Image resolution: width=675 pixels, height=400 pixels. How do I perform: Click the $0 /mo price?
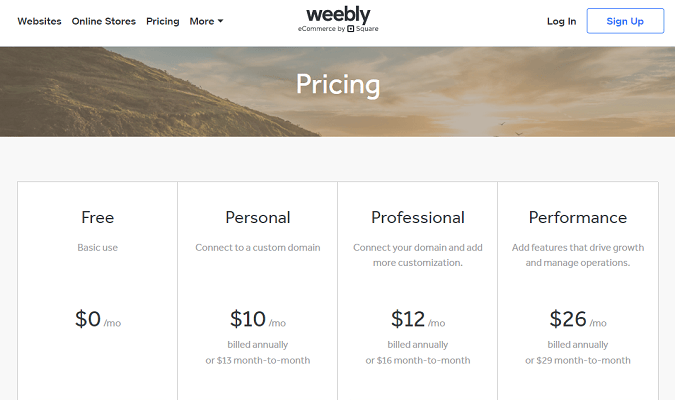click(97, 320)
